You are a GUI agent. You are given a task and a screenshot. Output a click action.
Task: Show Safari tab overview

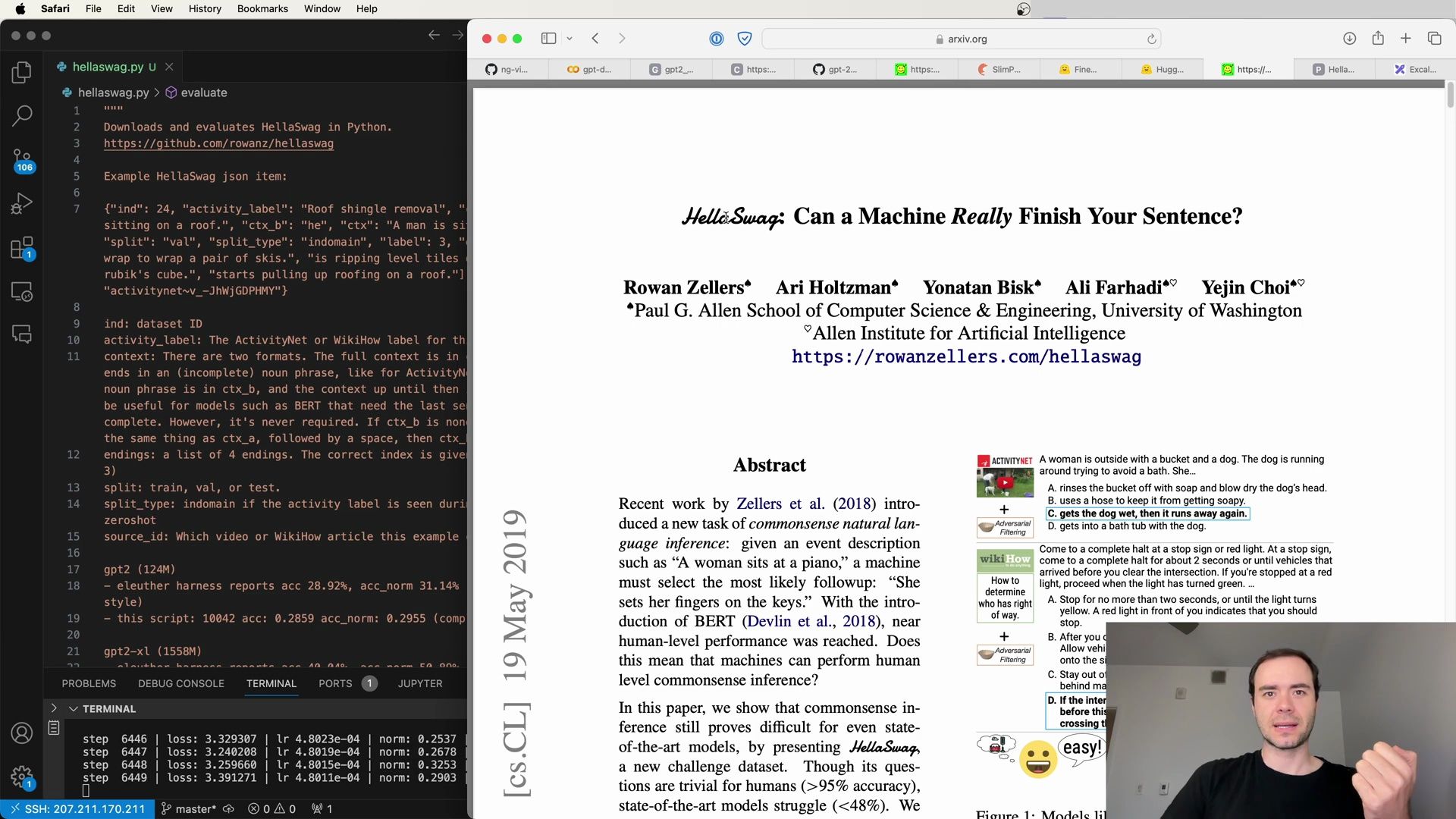click(x=1434, y=39)
